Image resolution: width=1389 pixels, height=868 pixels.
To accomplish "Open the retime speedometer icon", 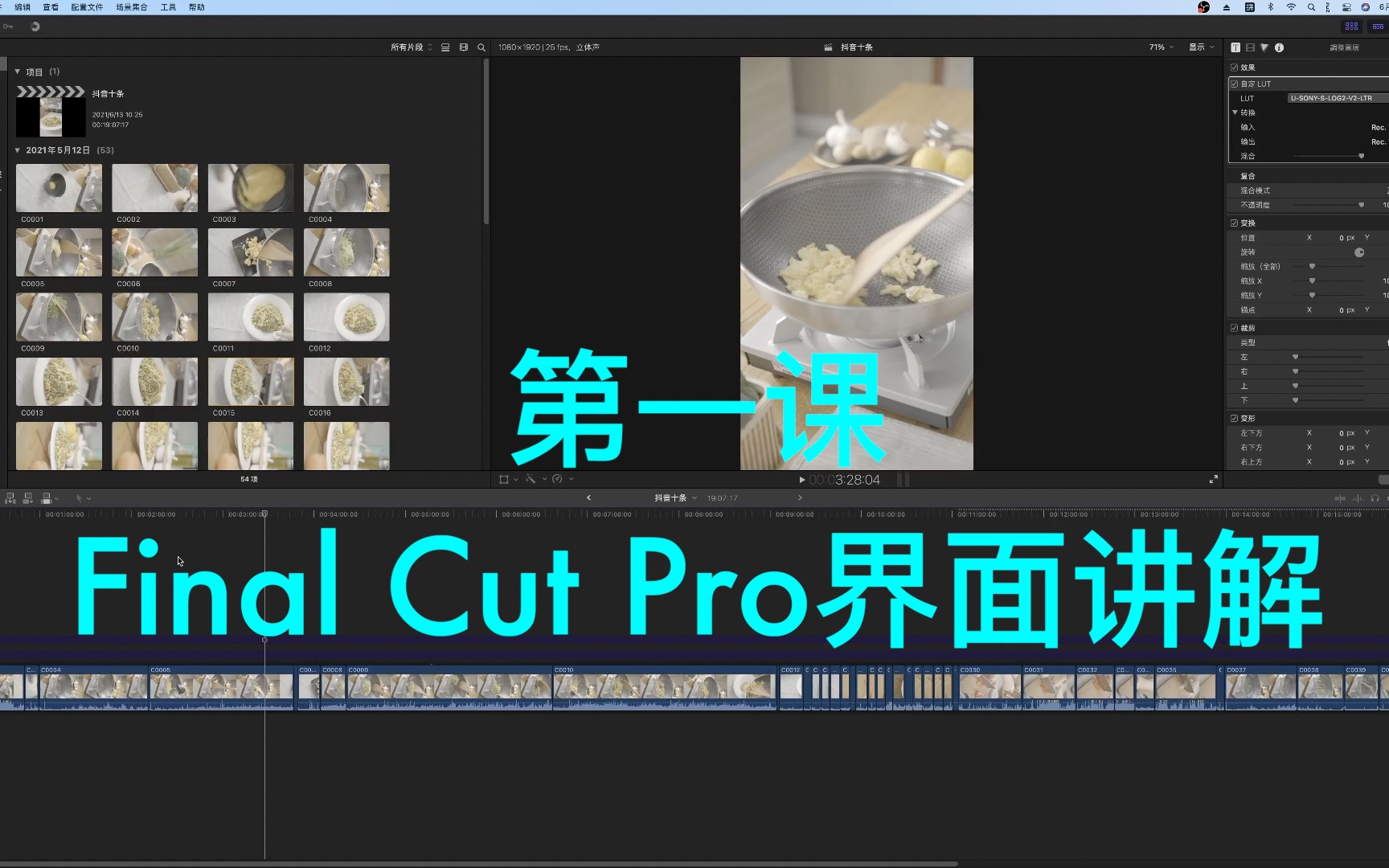I will click(x=557, y=479).
